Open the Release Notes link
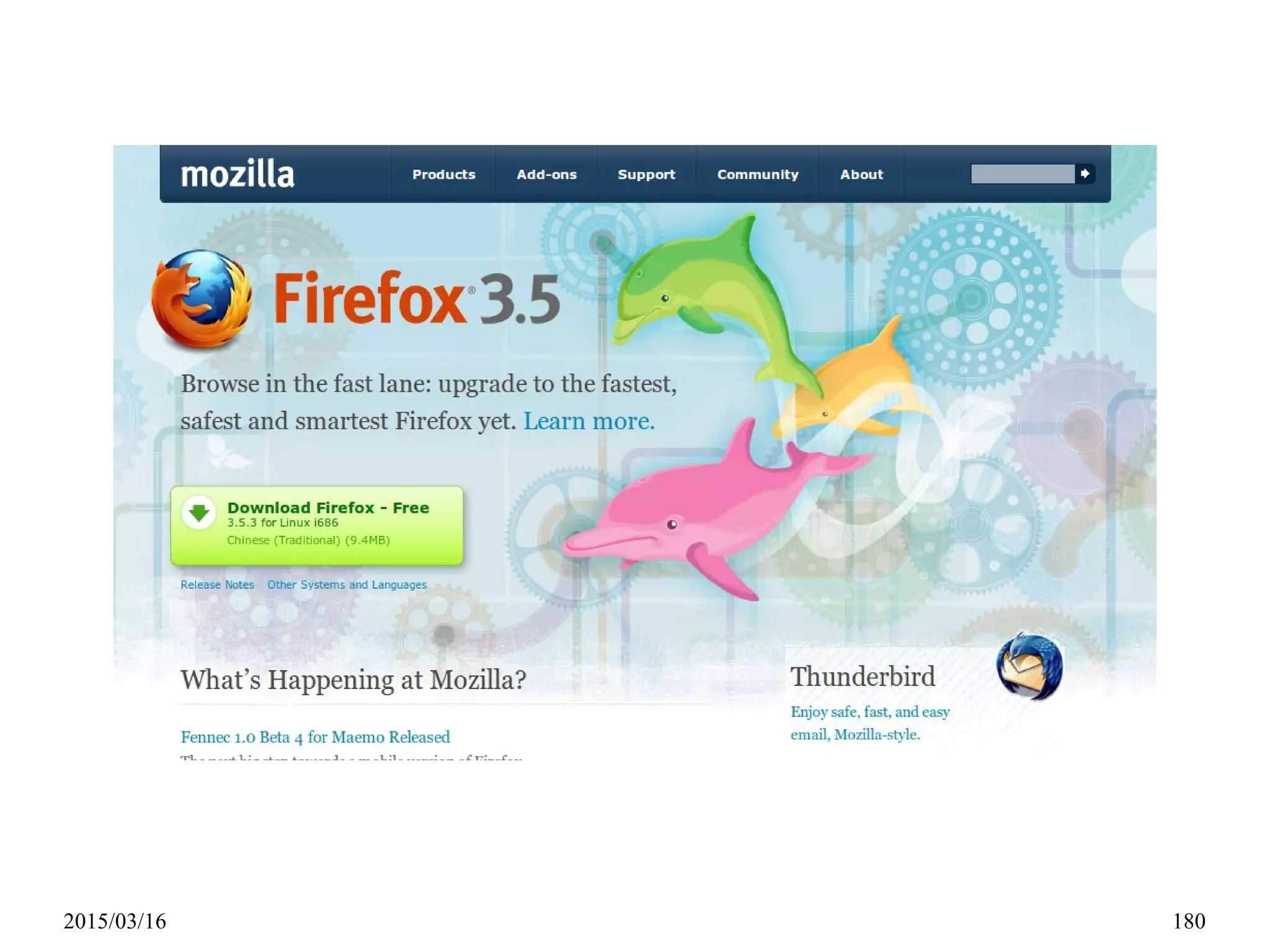 pos(217,585)
